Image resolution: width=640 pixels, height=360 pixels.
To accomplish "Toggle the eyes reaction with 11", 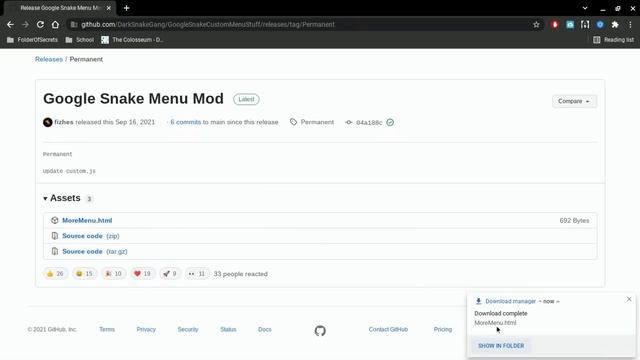I will tap(197, 273).
